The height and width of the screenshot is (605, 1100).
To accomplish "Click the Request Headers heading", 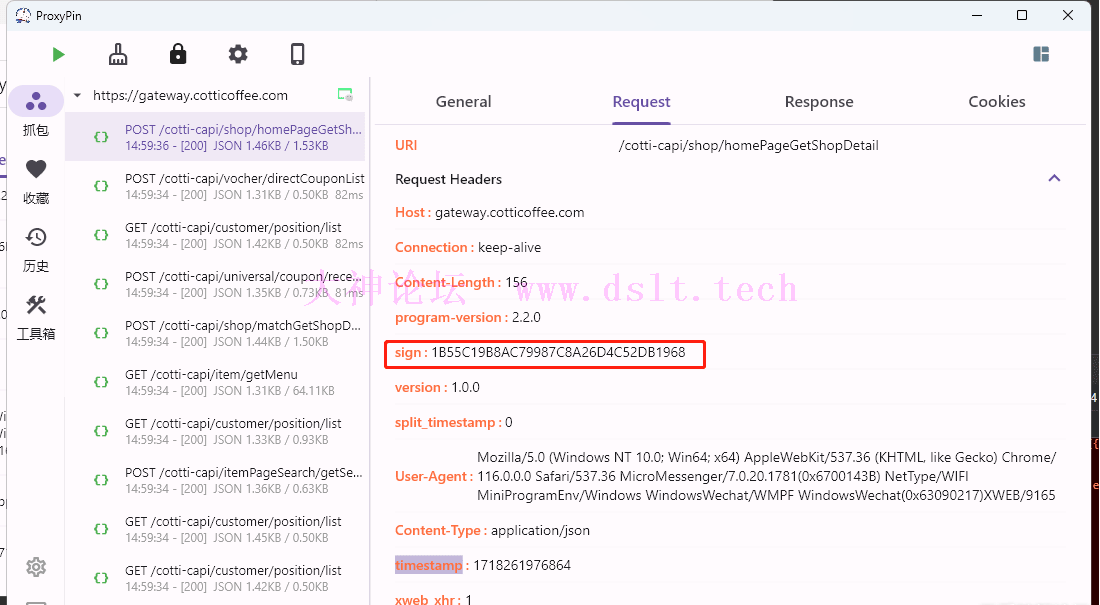I will (x=448, y=179).
